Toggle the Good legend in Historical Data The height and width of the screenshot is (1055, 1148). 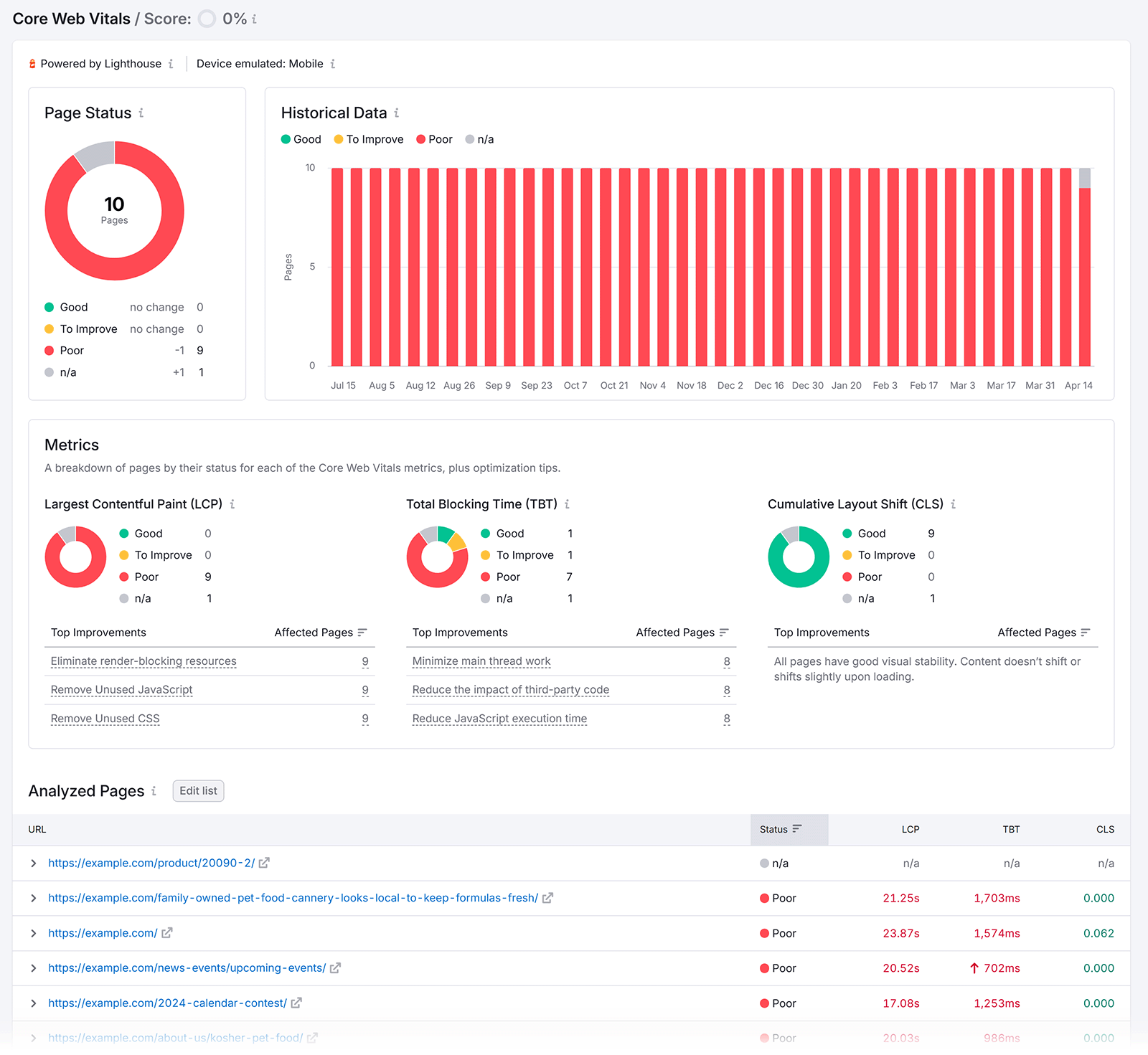tap(301, 139)
